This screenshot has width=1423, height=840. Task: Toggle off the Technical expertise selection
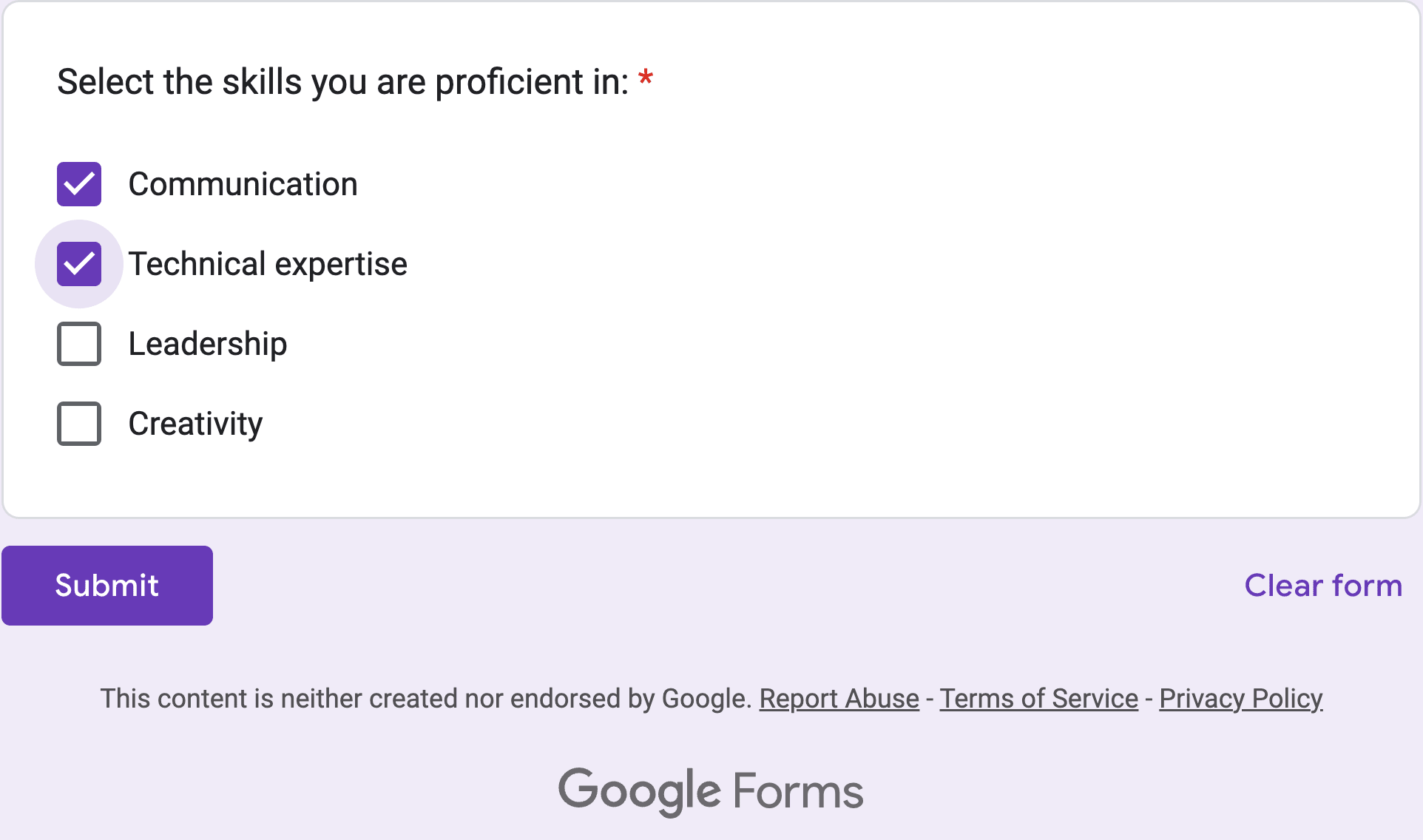tap(78, 263)
